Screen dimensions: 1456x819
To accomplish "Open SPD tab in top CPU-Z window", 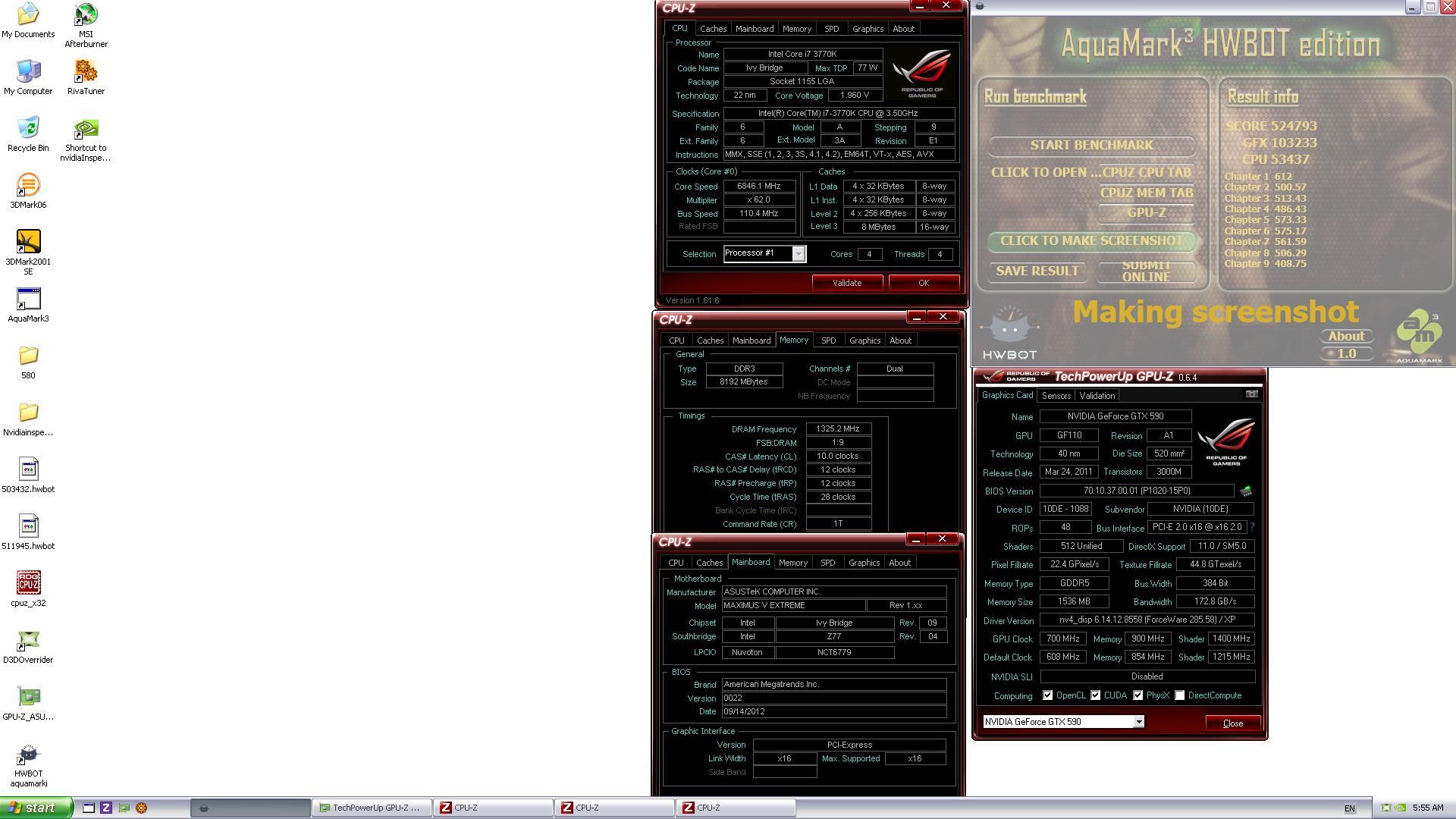I will point(831,29).
